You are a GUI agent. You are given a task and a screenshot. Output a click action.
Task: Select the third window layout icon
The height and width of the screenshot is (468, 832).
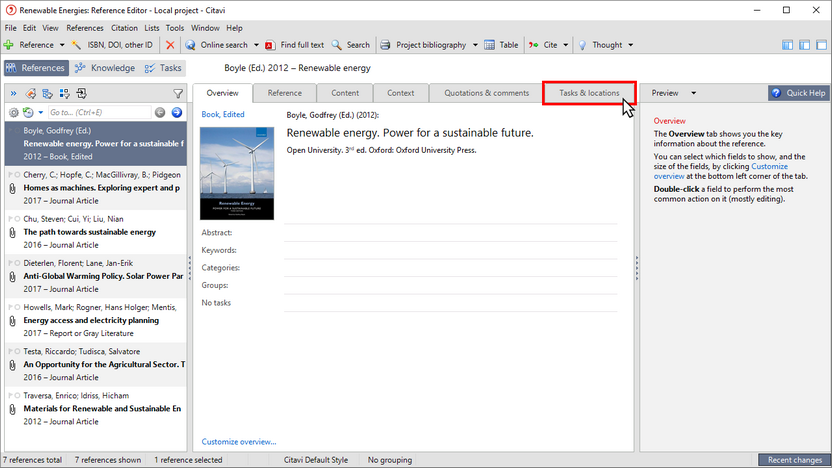click(821, 45)
